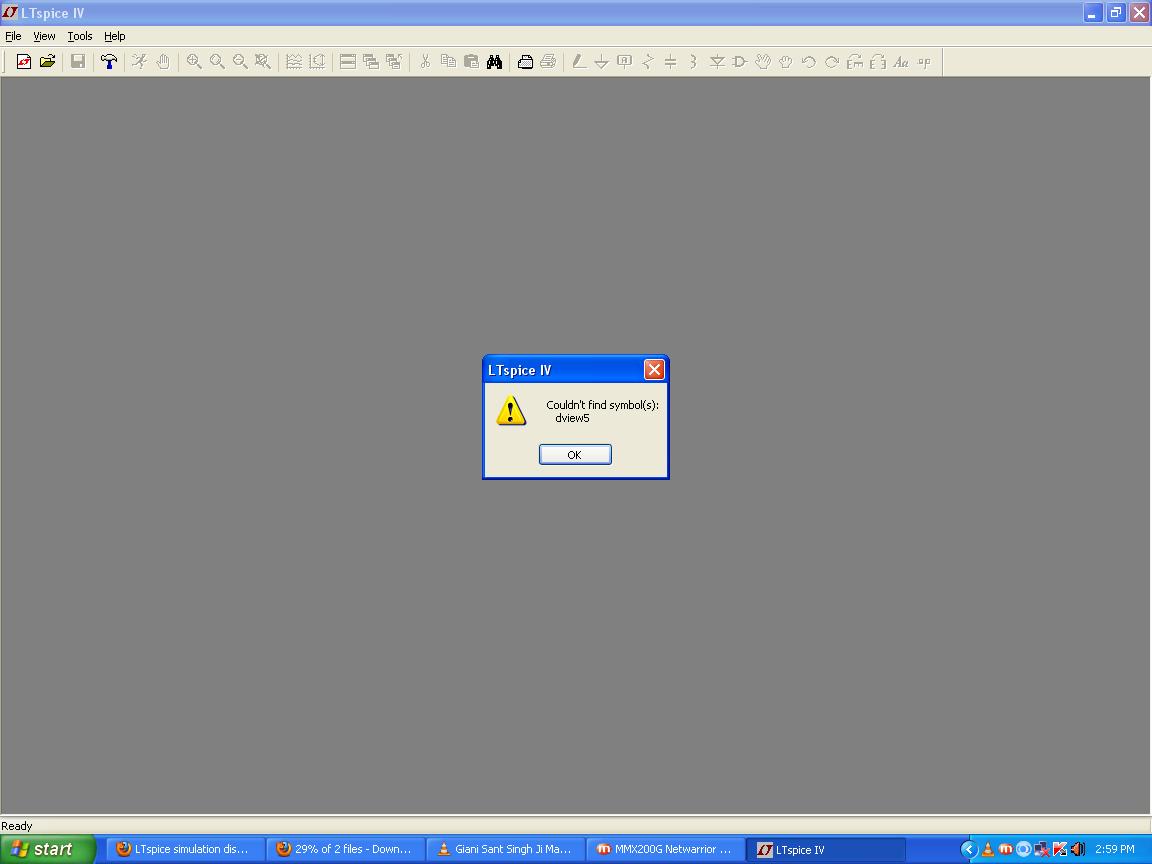Click the Mirror component icon
This screenshot has width=1152, height=864.
[x=877, y=62]
